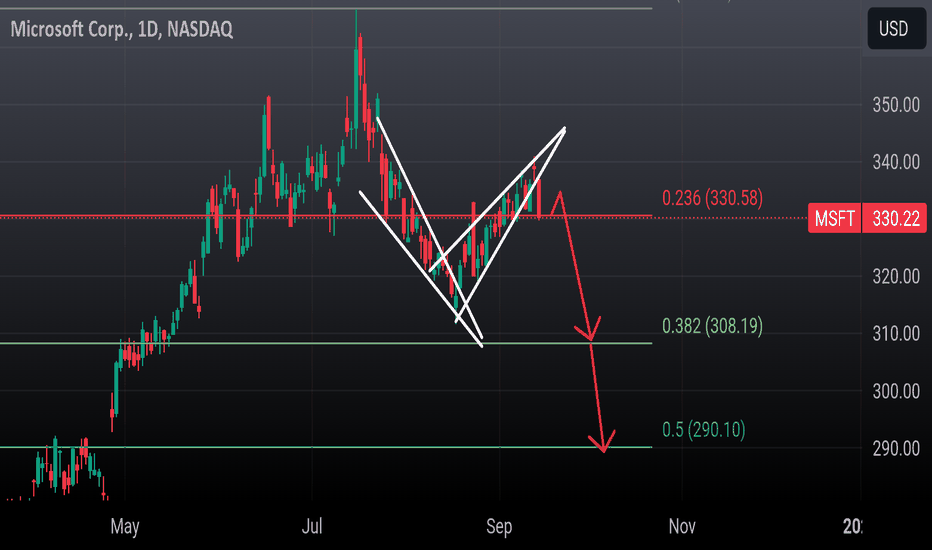Click the Jul date axis label
The width and height of the screenshot is (932, 550).
click(x=312, y=526)
